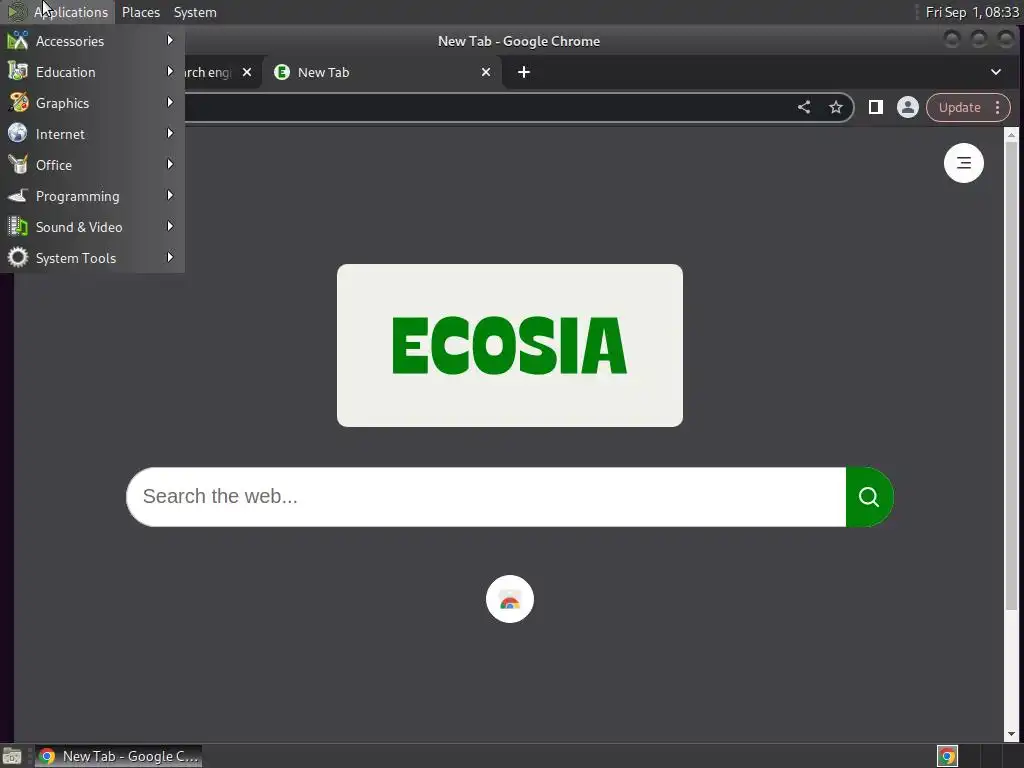Open the System Tools submenu
Viewport: 1024px width, 768px height.
[x=92, y=258]
